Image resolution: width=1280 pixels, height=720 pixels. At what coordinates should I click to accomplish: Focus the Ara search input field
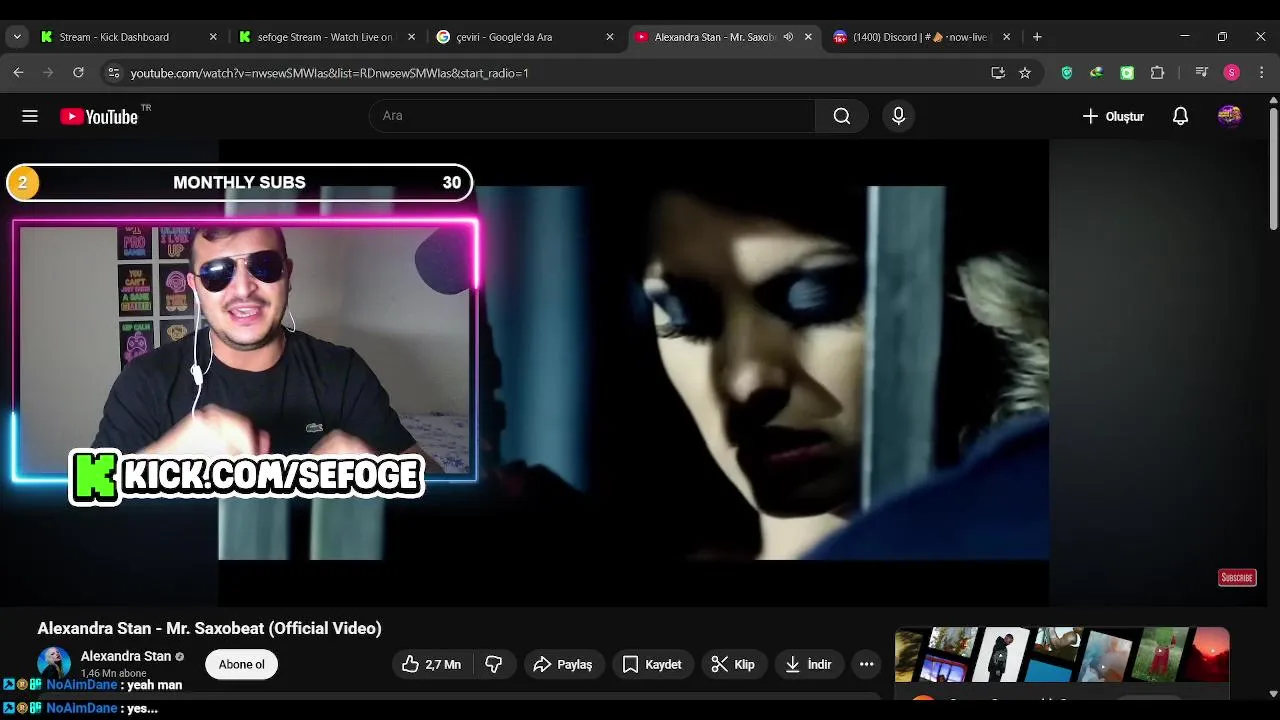pos(592,116)
